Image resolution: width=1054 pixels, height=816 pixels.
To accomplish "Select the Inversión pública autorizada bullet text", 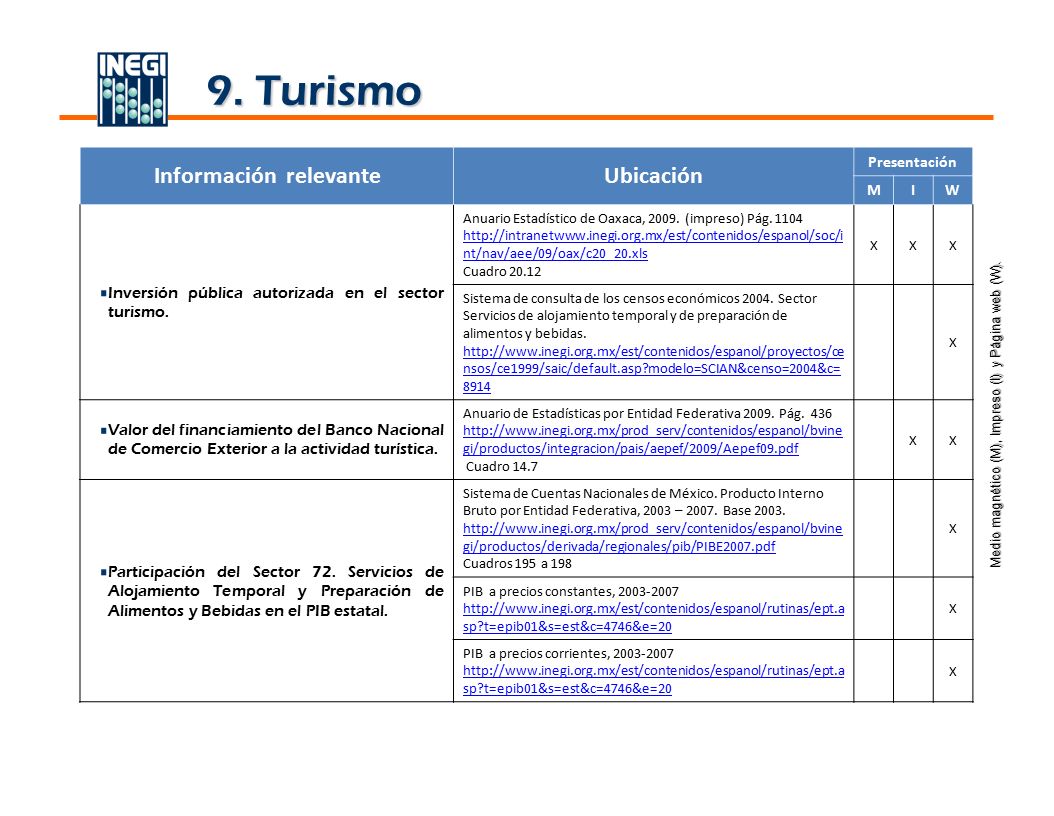I will click(x=272, y=302).
